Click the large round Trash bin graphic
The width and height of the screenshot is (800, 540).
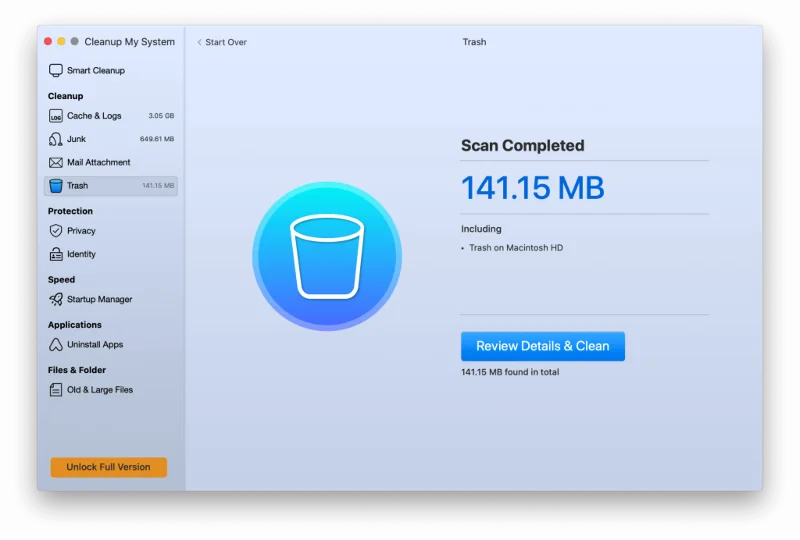pyautogui.click(x=327, y=256)
